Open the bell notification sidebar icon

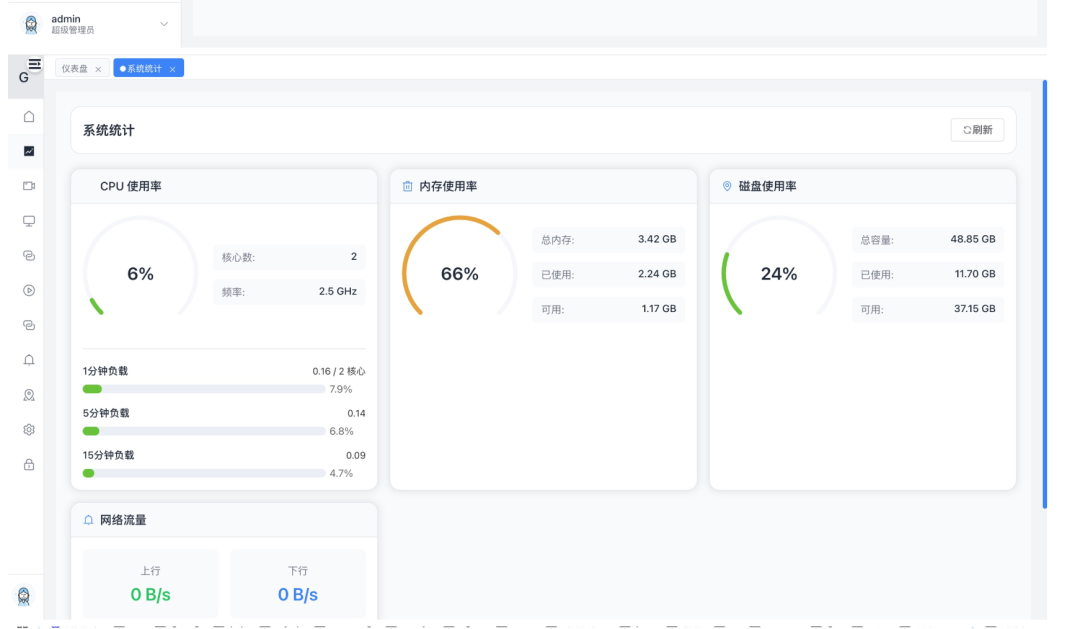click(29, 360)
